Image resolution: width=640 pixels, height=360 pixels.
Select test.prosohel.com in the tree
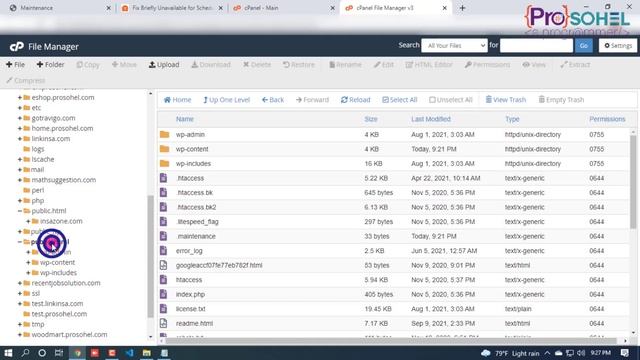59,314
